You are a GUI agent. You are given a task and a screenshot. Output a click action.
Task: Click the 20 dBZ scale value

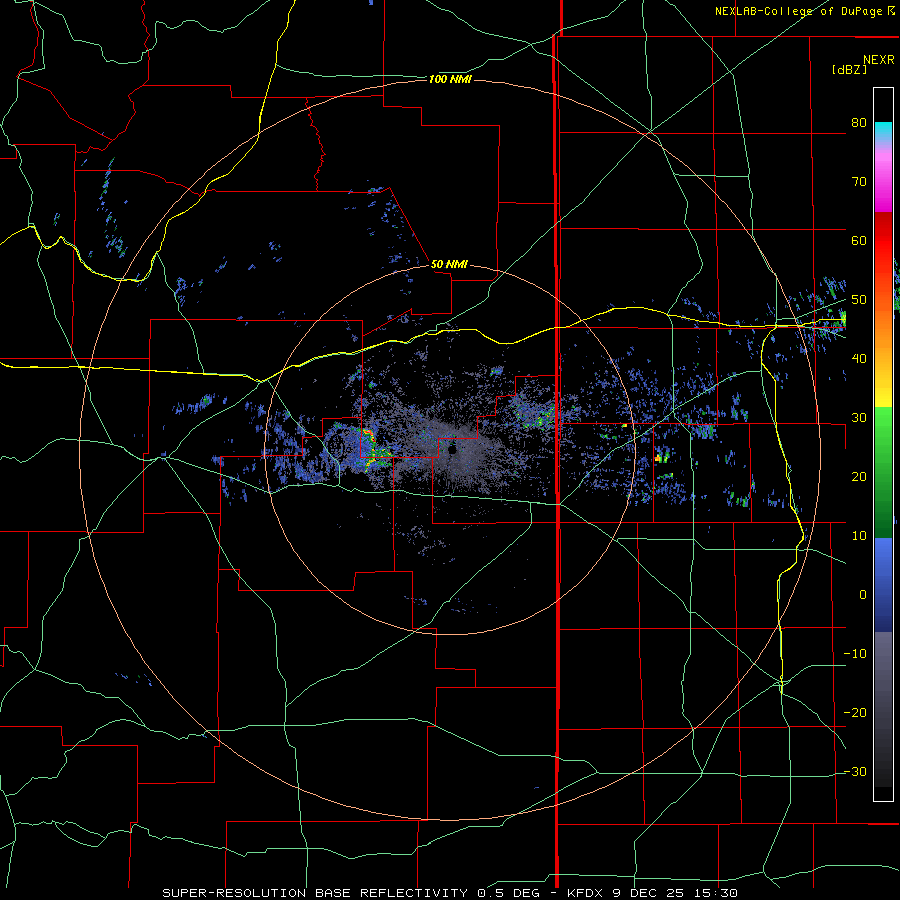tap(859, 476)
